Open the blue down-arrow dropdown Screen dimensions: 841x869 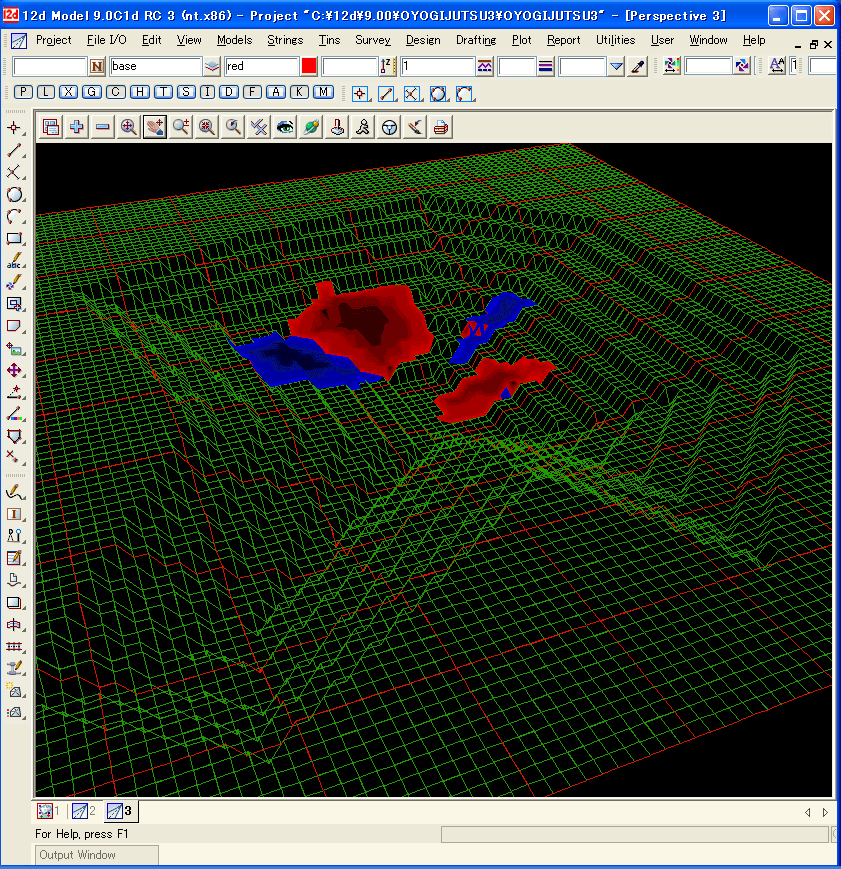click(x=616, y=67)
